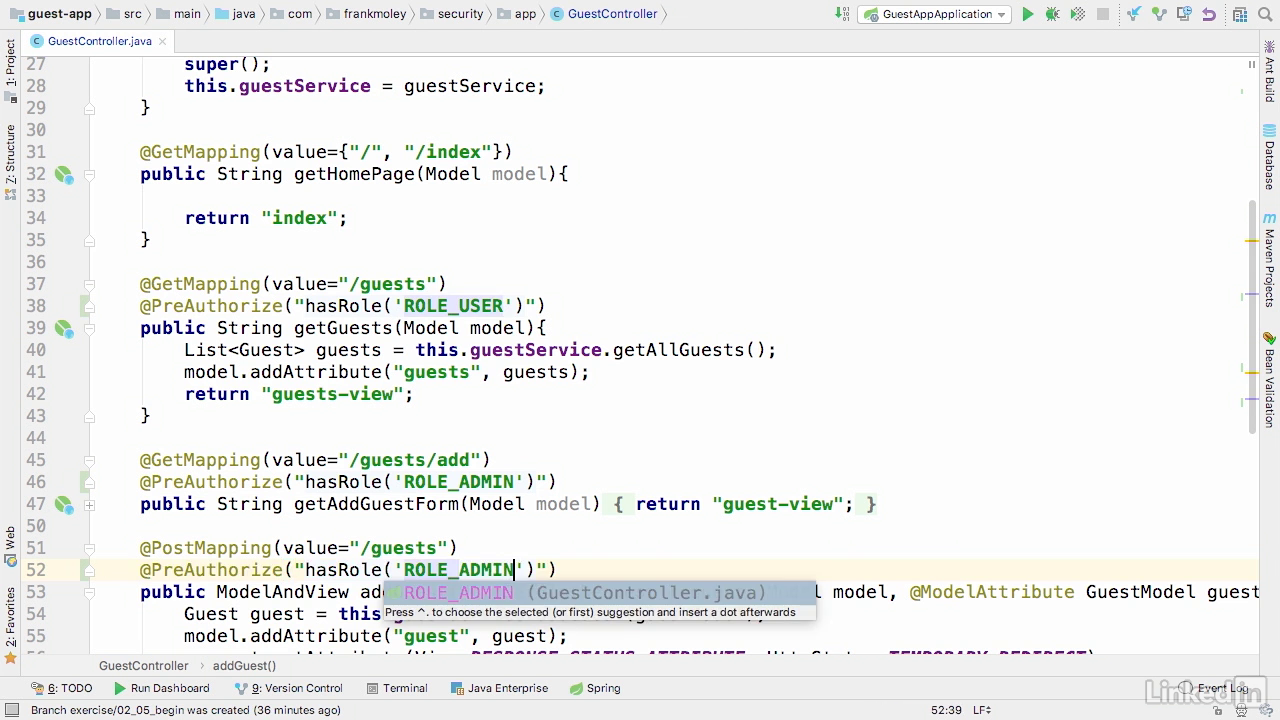Screen dimensions: 1280x720
Task: Toggle fold marker at line 39 getGuests
Action: tap(89, 329)
